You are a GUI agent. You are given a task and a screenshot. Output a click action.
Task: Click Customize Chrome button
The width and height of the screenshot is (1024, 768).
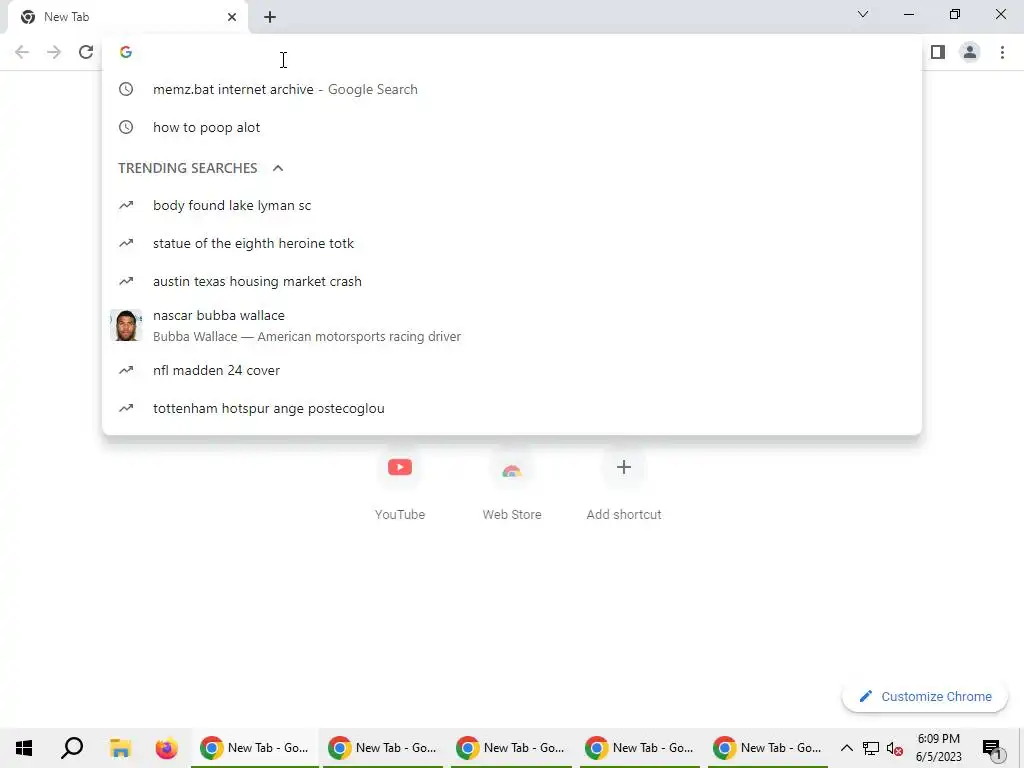click(x=925, y=696)
